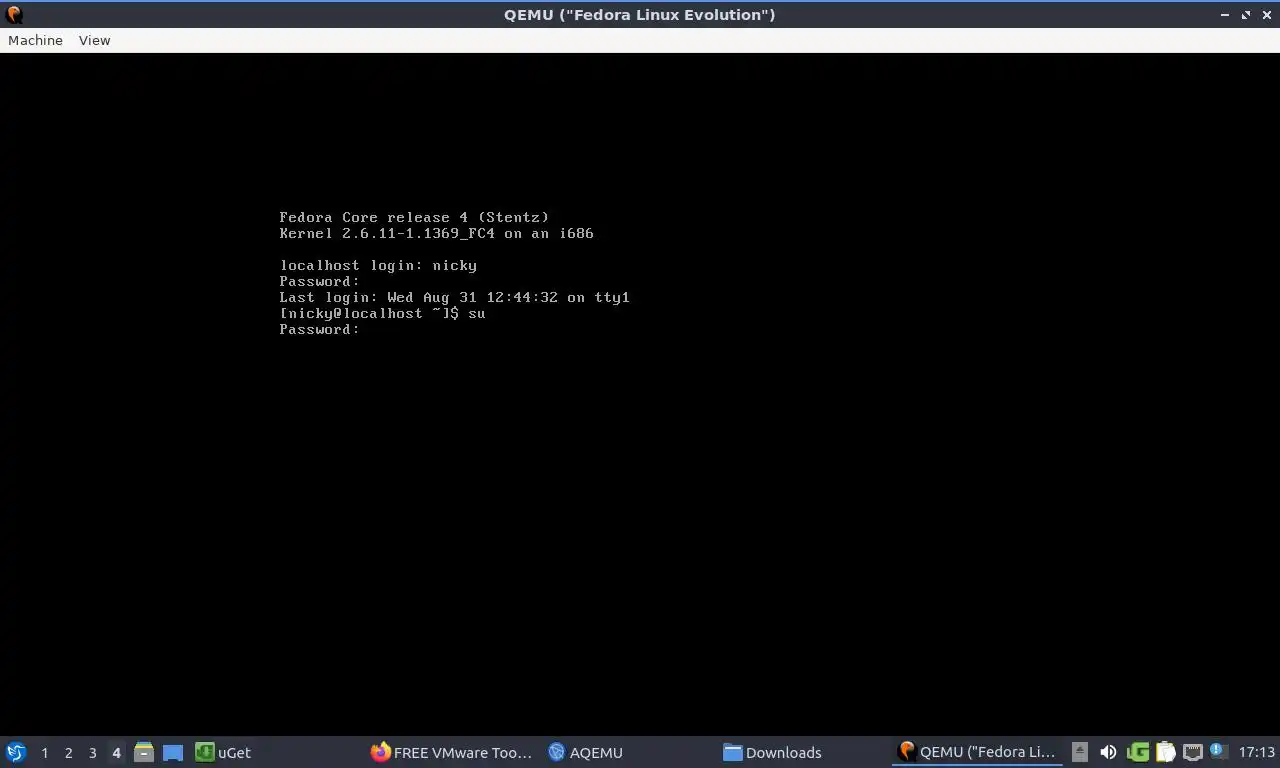Open the file manager launcher icon
The width and height of the screenshot is (1280, 768).
(144, 752)
